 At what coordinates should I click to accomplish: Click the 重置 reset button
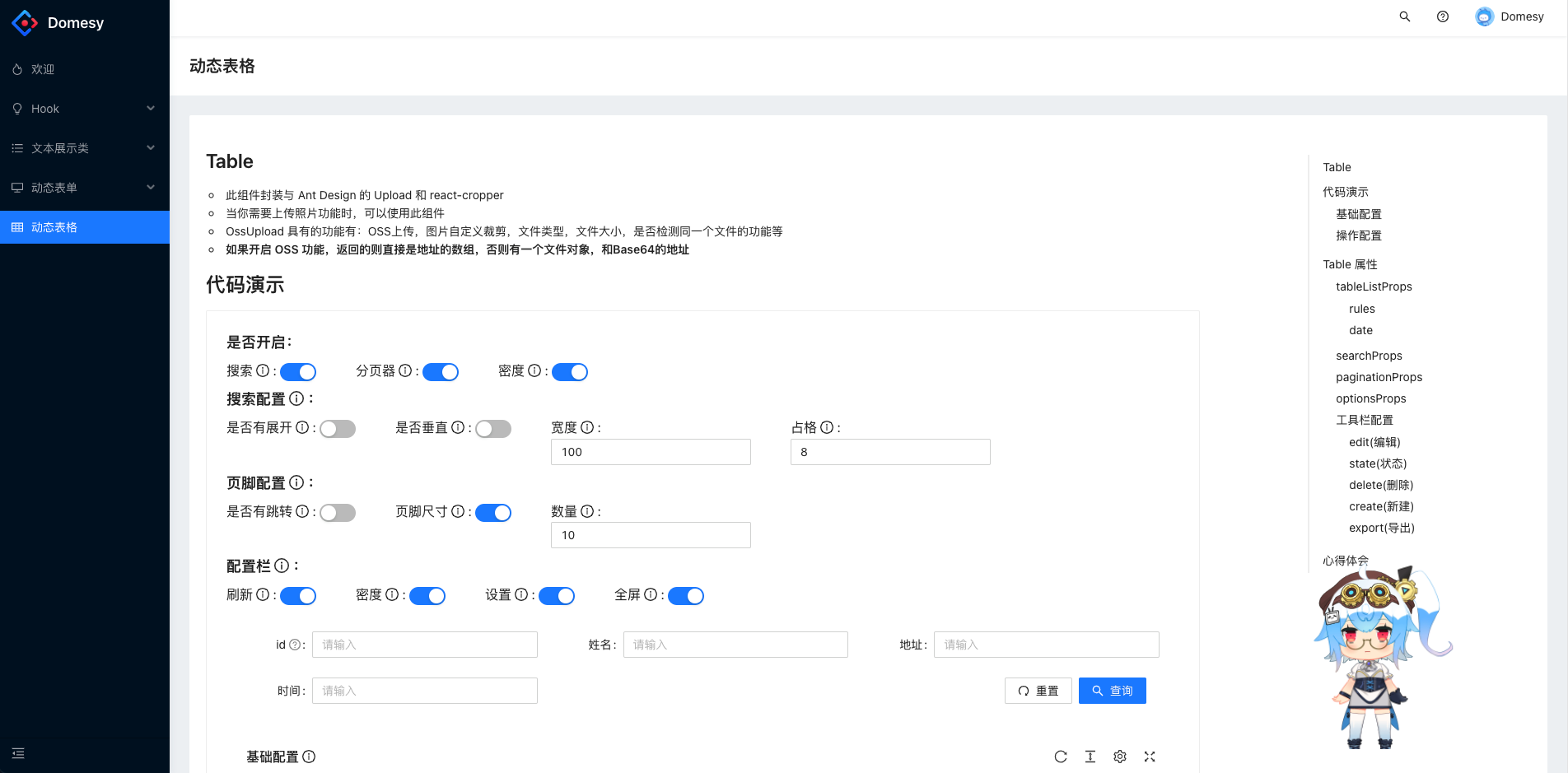point(1038,691)
